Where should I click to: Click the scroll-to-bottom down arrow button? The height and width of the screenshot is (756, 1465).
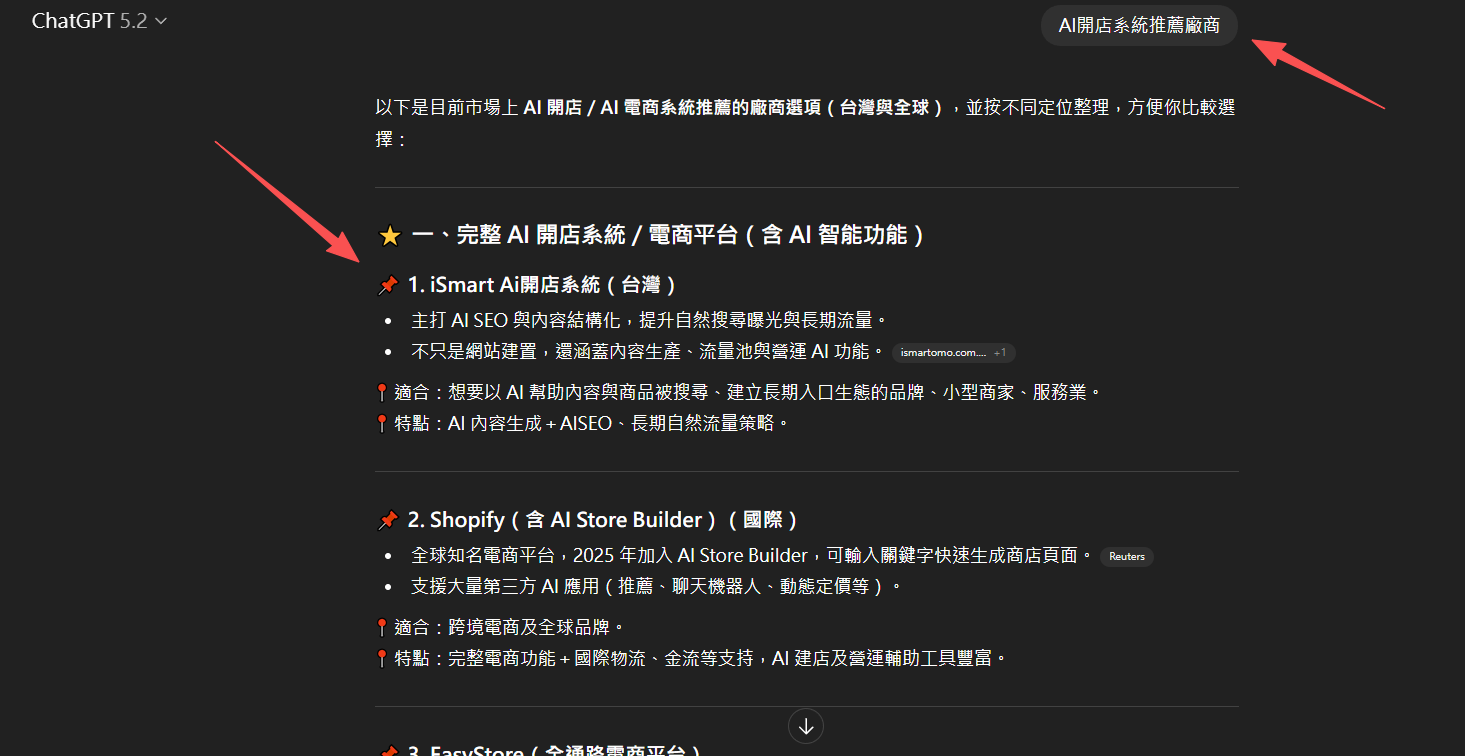tap(806, 726)
